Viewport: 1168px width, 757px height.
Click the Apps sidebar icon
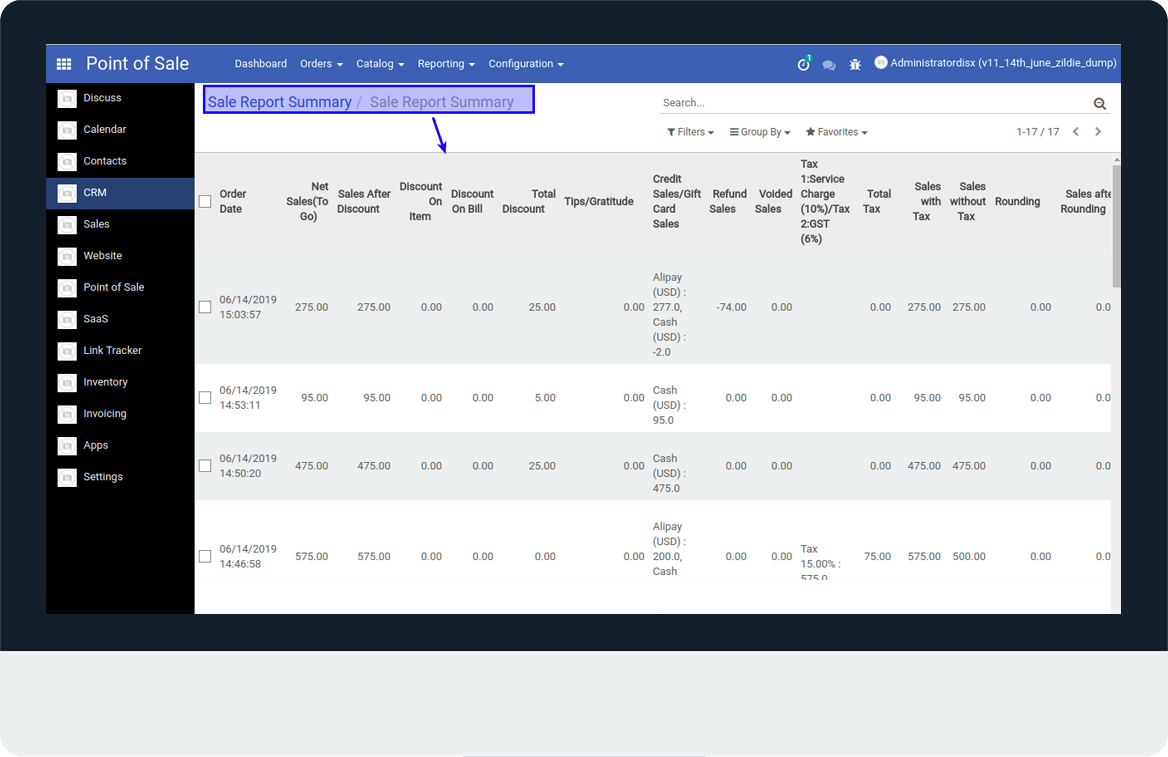67,446
